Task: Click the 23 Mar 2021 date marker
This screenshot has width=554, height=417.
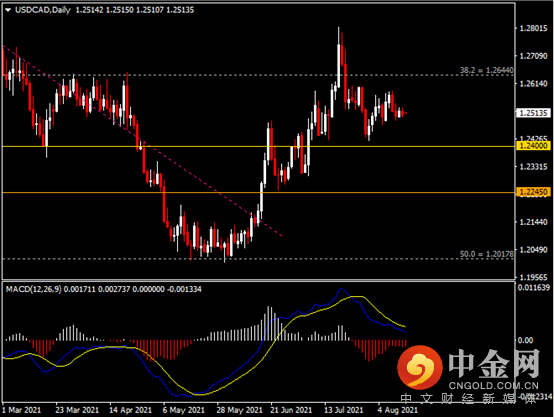Action: (x=77, y=410)
